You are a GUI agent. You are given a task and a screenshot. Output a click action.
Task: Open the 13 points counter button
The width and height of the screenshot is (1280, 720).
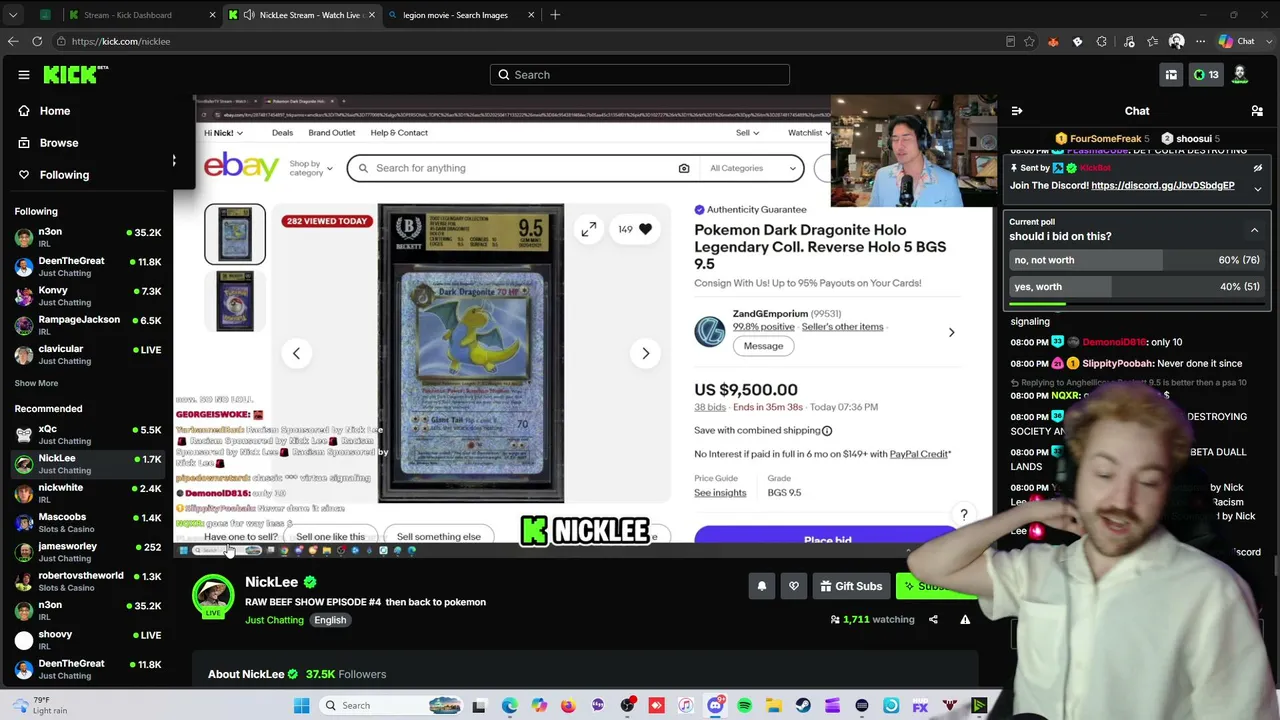pyautogui.click(x=1206, y=75)
